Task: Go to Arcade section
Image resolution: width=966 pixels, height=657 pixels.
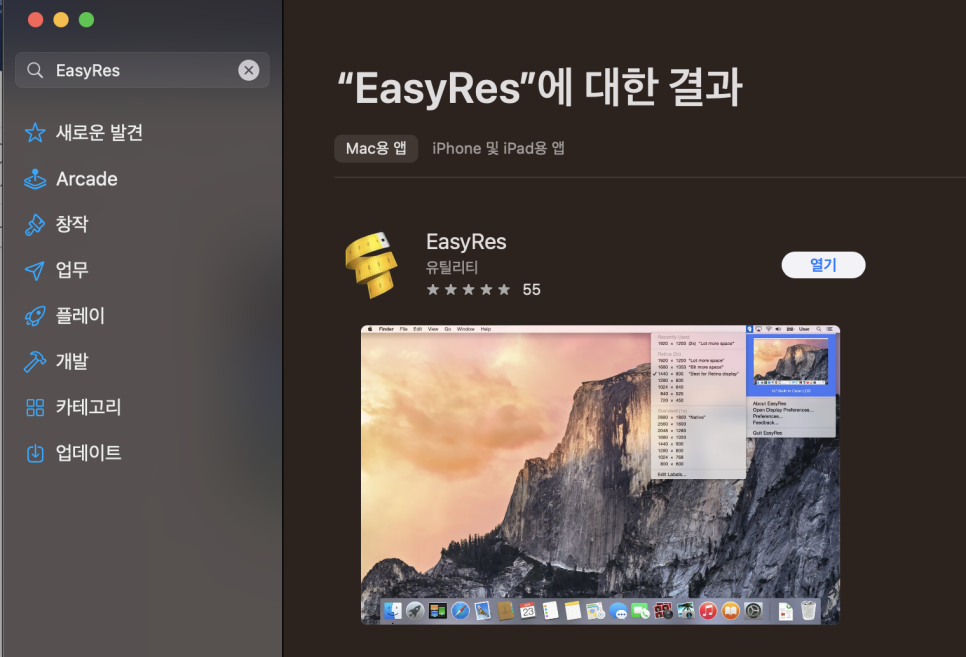Action: coord(87,179)
